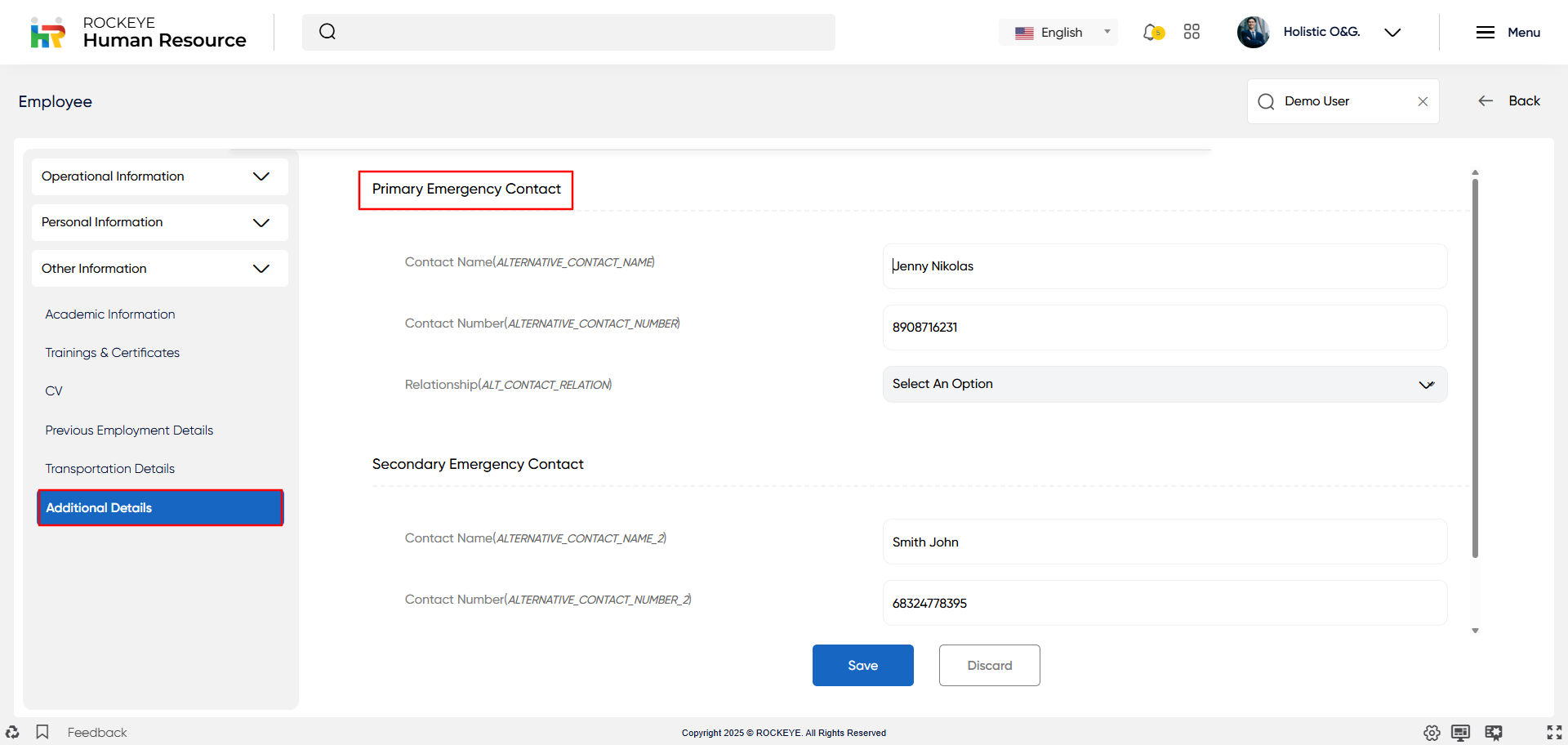
Task: Click the Employee page title
Action: point(56,101)
